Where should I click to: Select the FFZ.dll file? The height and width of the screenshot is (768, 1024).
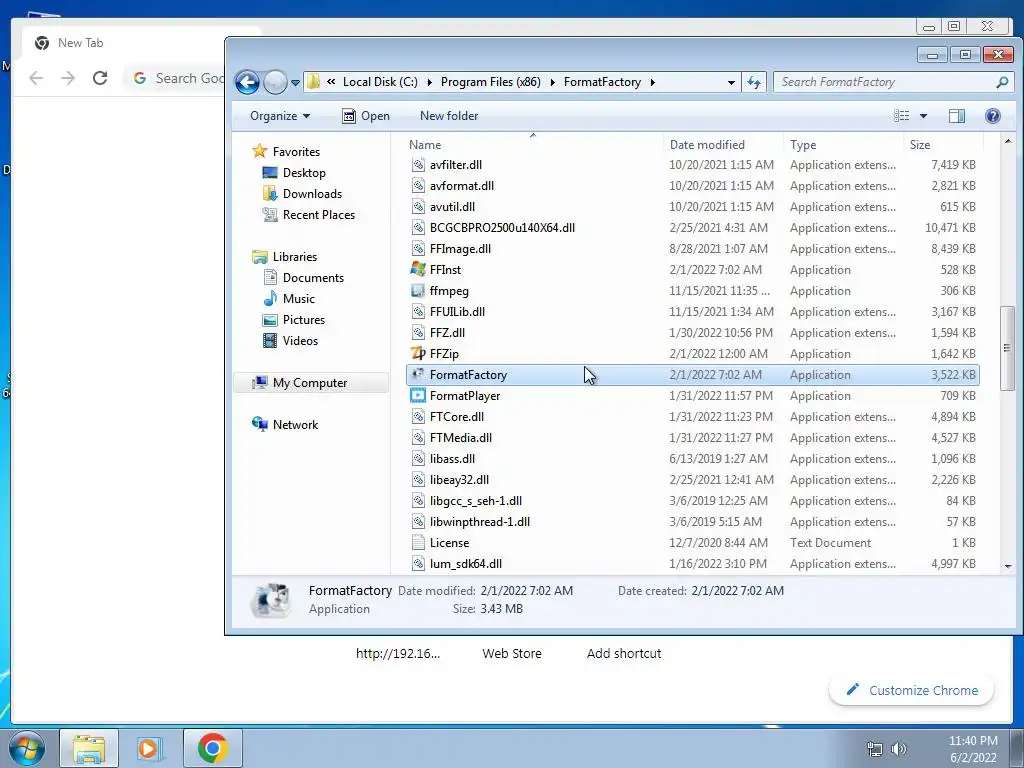[447, 332]
